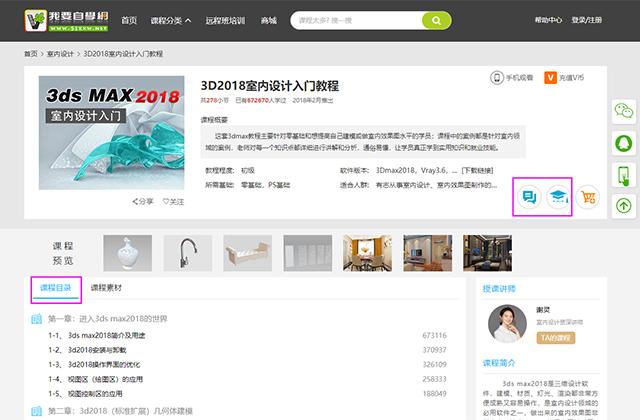The height and width of the screenshot is (420, 640).
Task: Click the 3ds MAX 2018 course cover image
Action: click(111, 133)
